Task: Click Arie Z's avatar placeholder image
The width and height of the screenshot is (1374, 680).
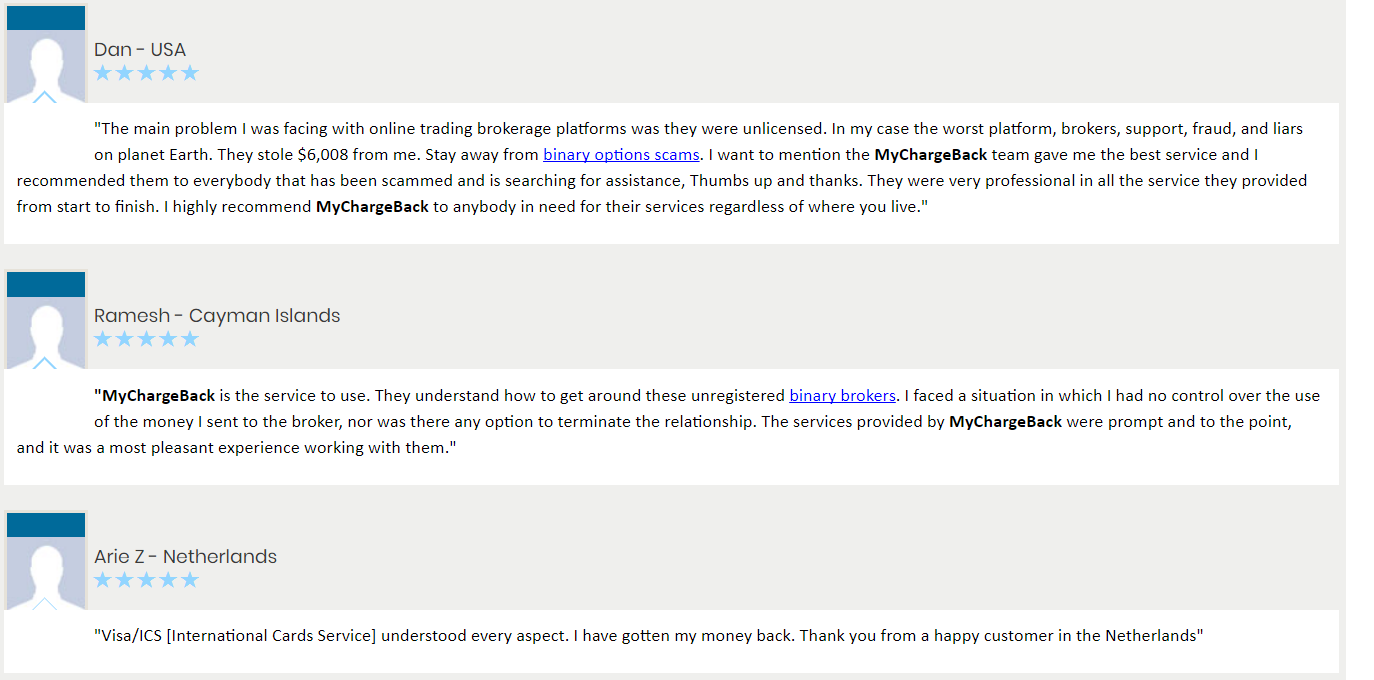Action: pos(46,574)
